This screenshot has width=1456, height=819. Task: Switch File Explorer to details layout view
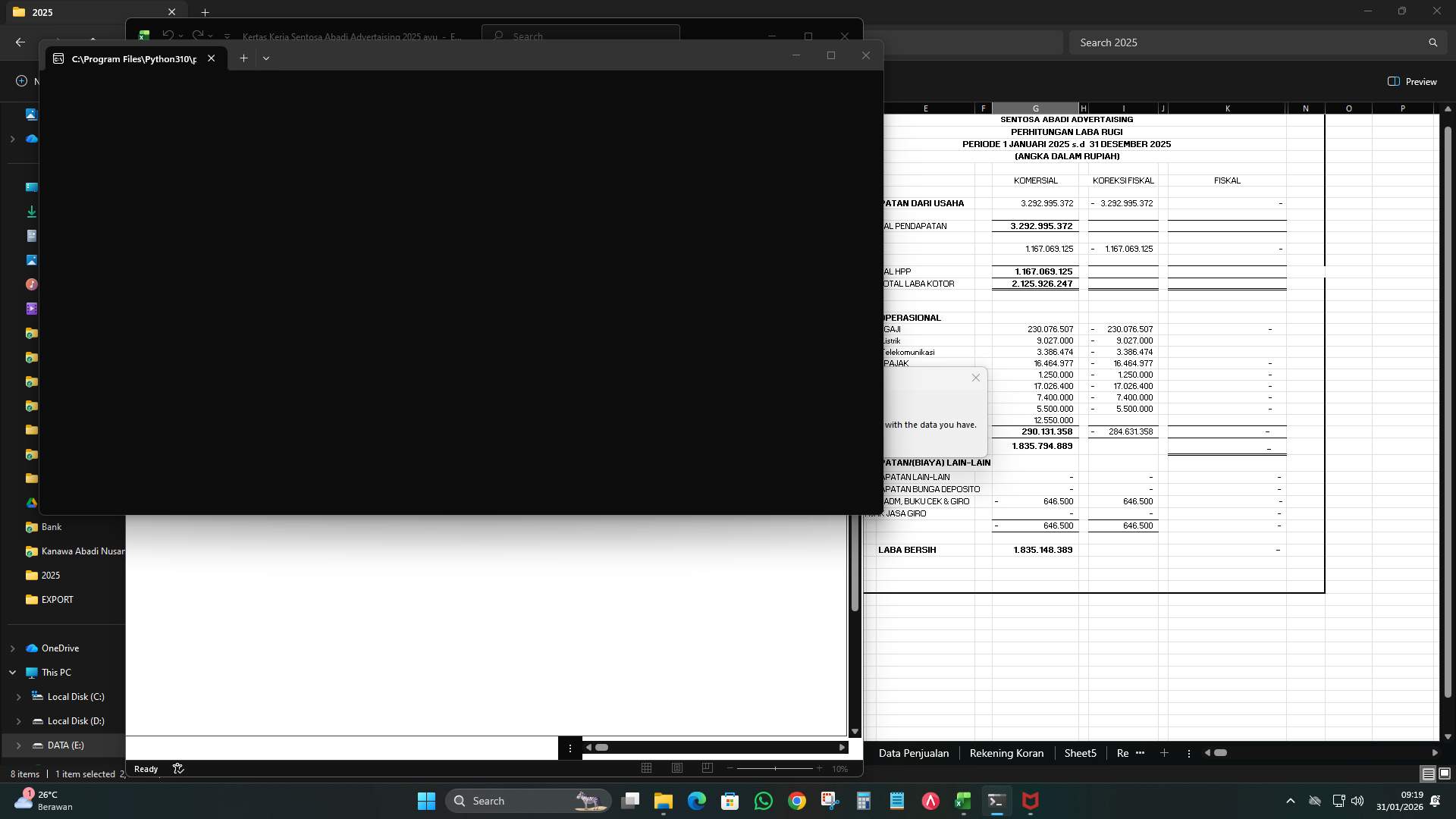[1427, 774]
